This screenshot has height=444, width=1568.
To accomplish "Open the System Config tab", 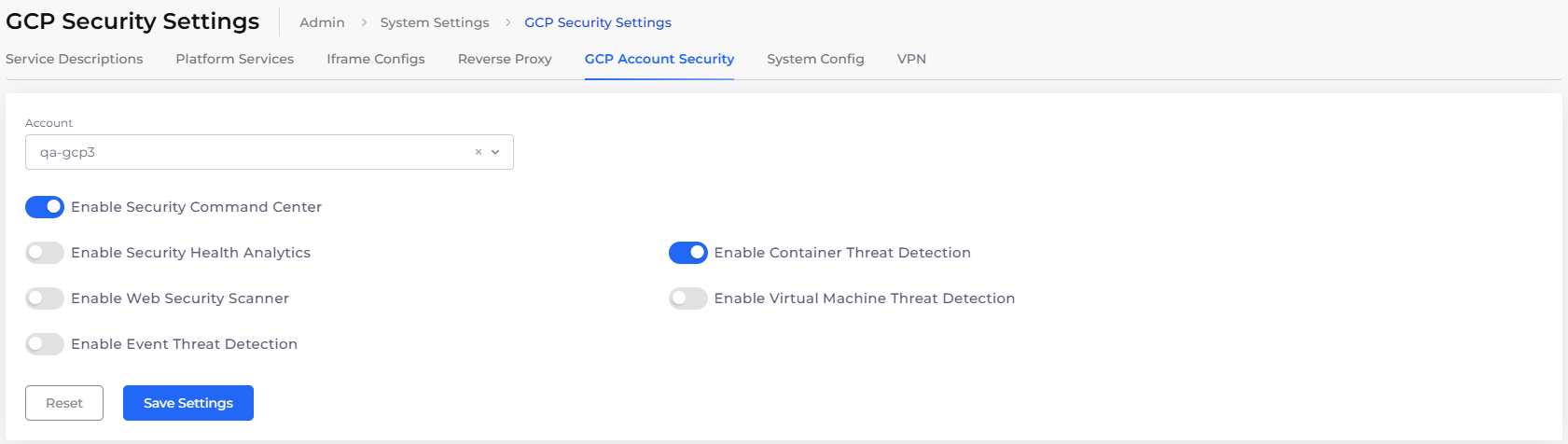I will pyautogui.click(x=815, y=59).
